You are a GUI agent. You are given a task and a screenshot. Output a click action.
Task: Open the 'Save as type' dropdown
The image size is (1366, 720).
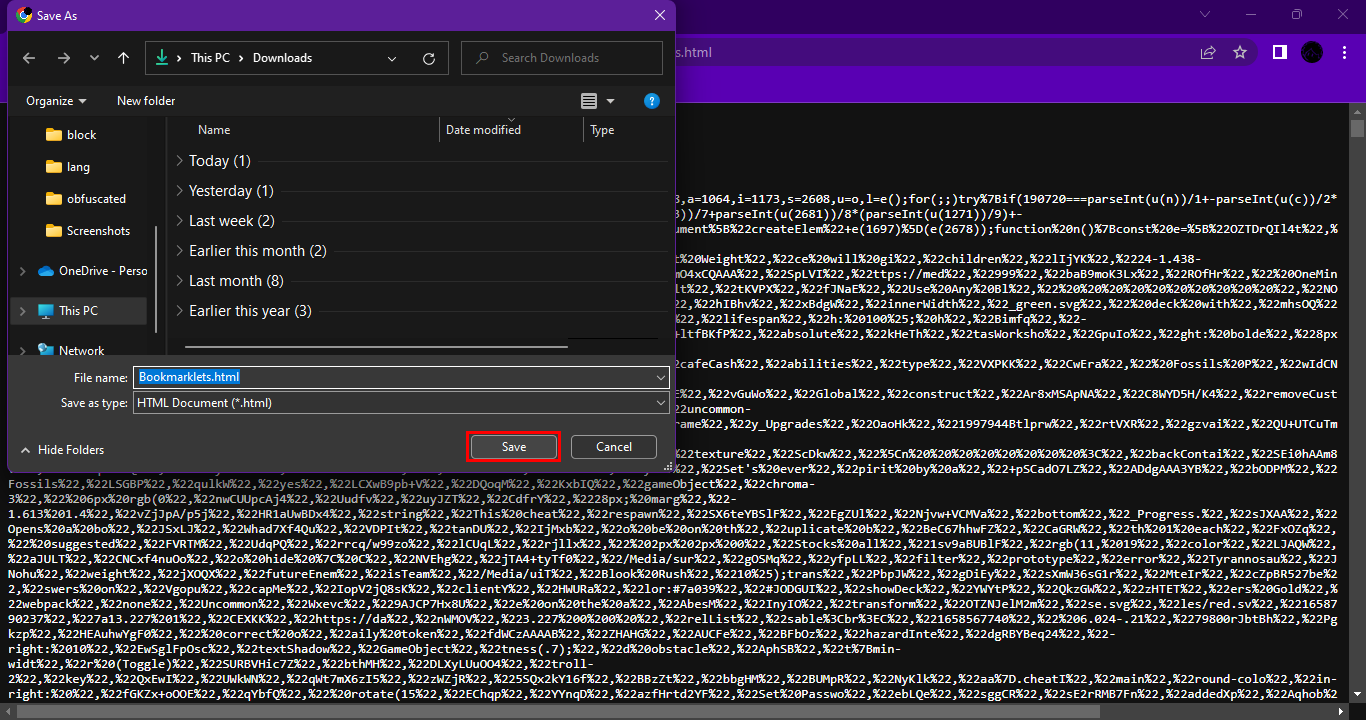(402, 403)
